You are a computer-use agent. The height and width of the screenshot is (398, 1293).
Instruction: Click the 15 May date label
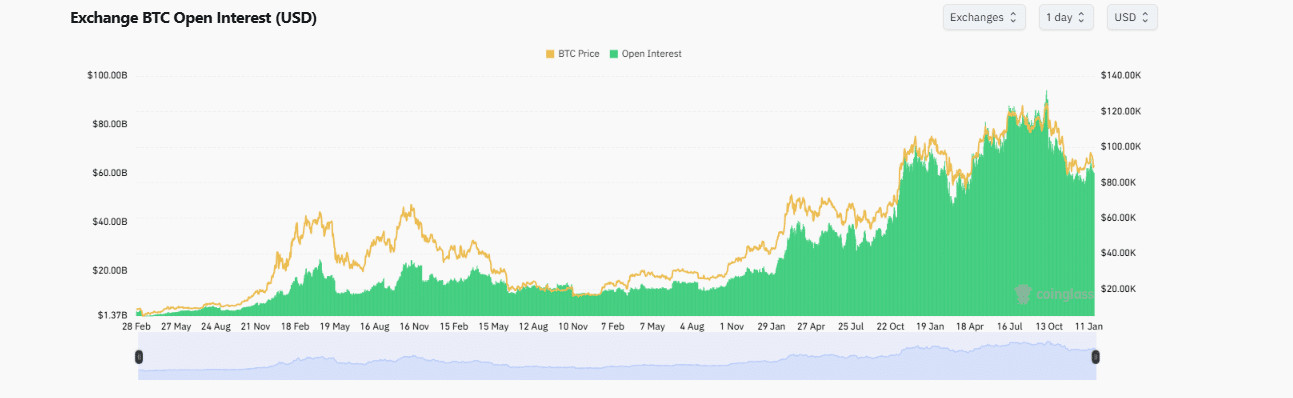(494, 326)
